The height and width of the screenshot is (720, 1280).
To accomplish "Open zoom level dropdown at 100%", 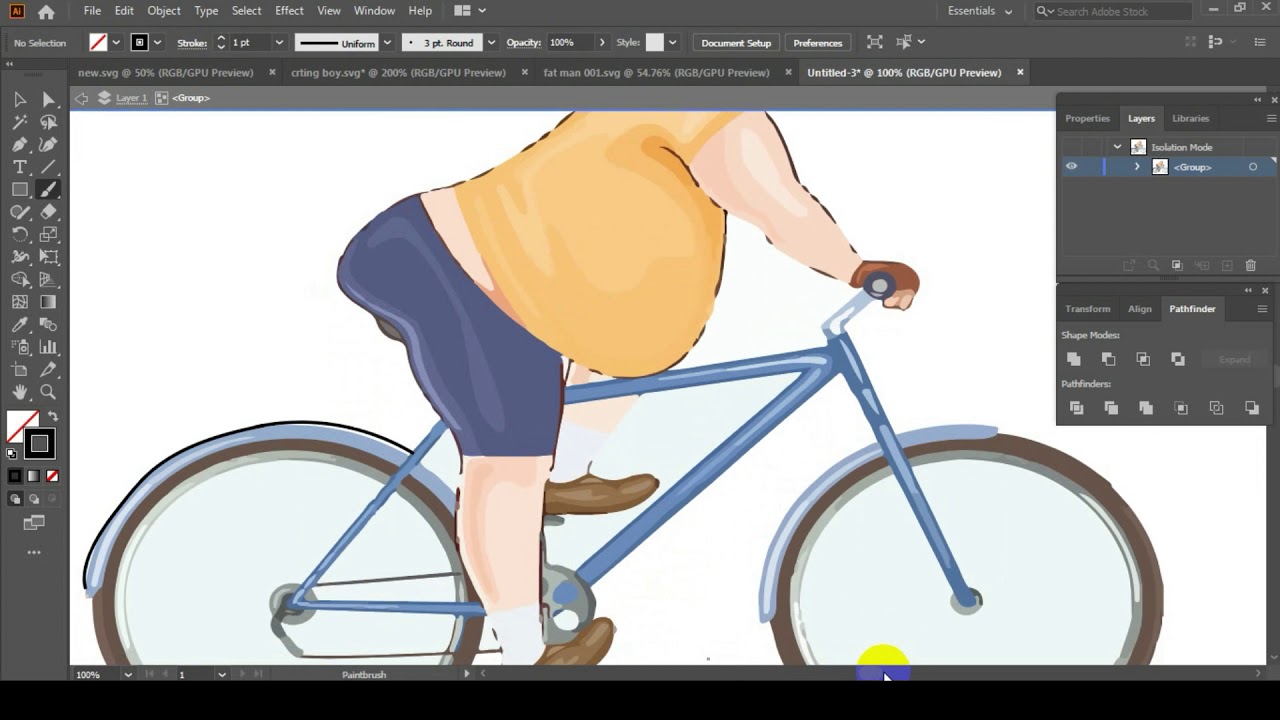I will tap(128, 675).
